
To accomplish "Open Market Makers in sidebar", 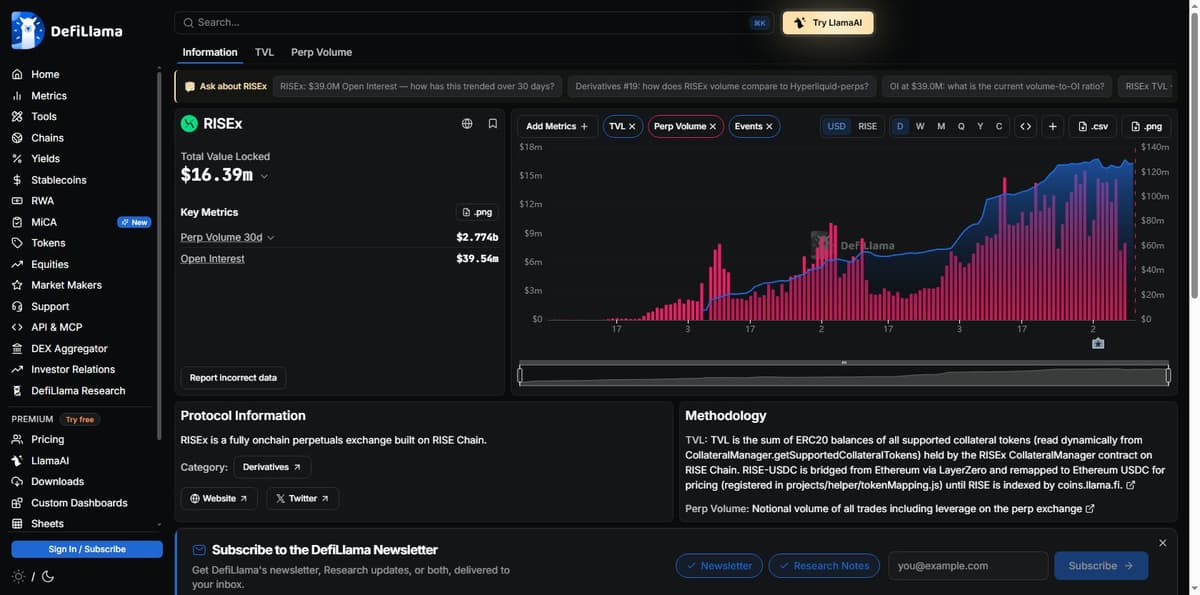I will coord(66,285).
